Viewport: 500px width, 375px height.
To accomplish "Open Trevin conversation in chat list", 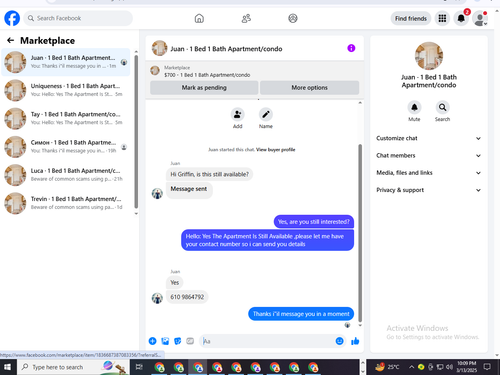I will [x=66, y=203].
